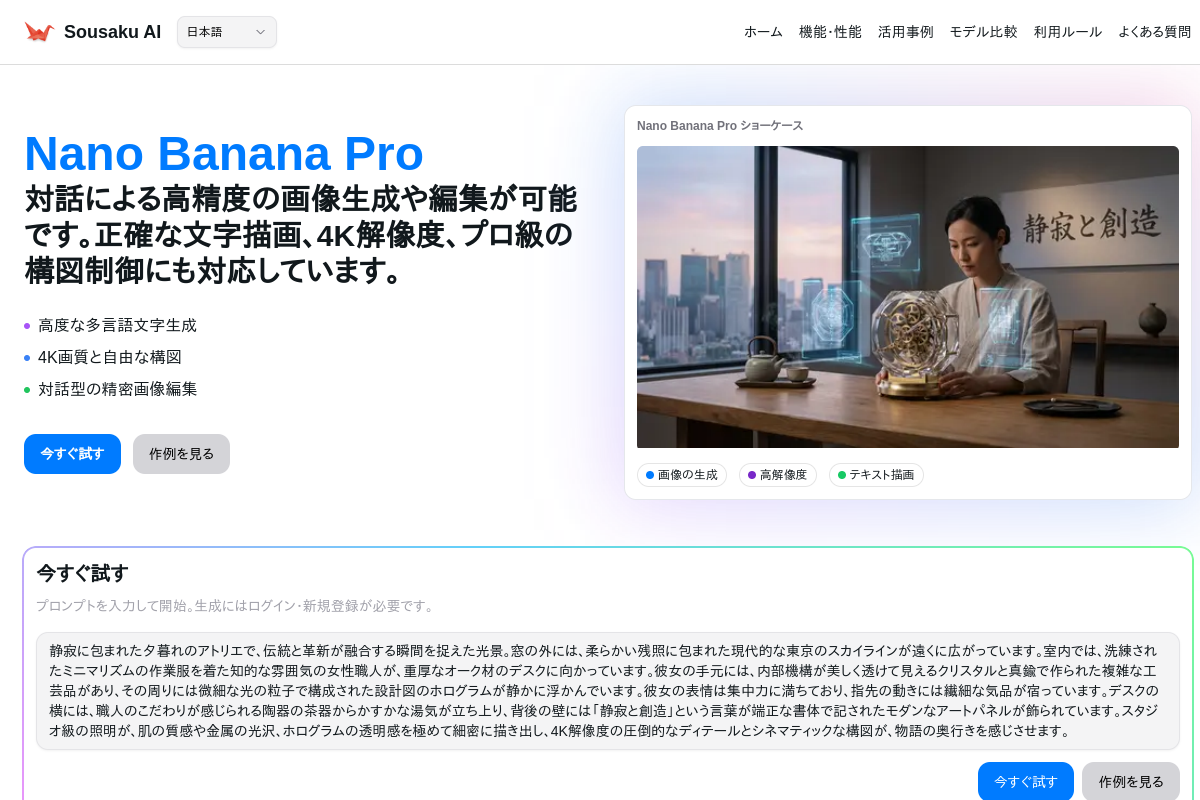
Task: Open 利用ルール navigation link
Action: pyautogui.click(x=1068, y=32)
